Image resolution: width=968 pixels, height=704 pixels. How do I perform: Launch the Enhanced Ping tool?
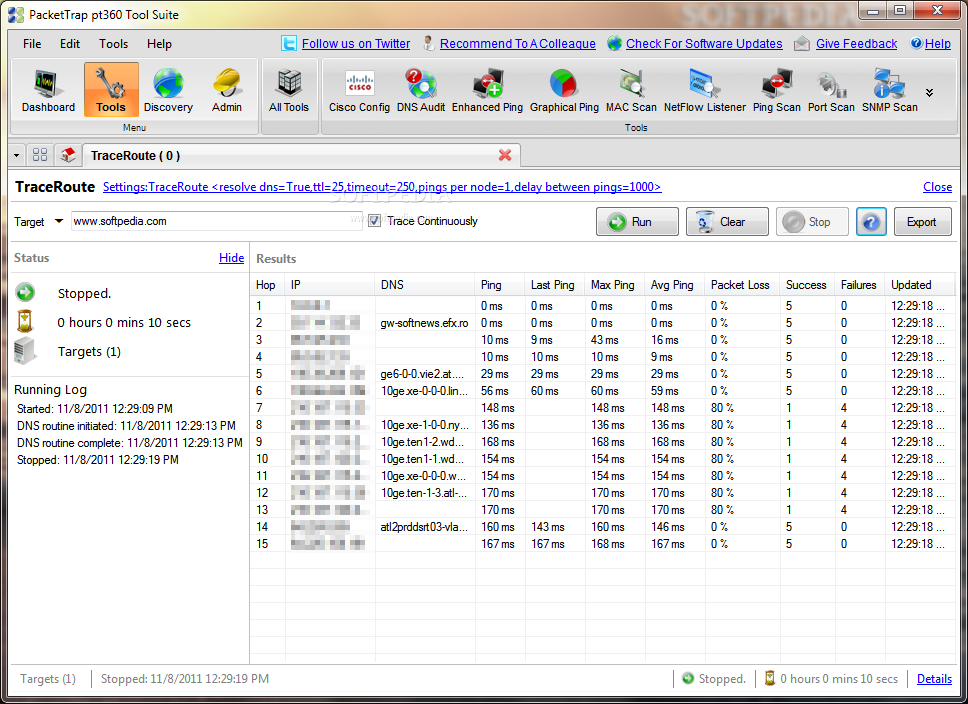[x=488, y=91]
